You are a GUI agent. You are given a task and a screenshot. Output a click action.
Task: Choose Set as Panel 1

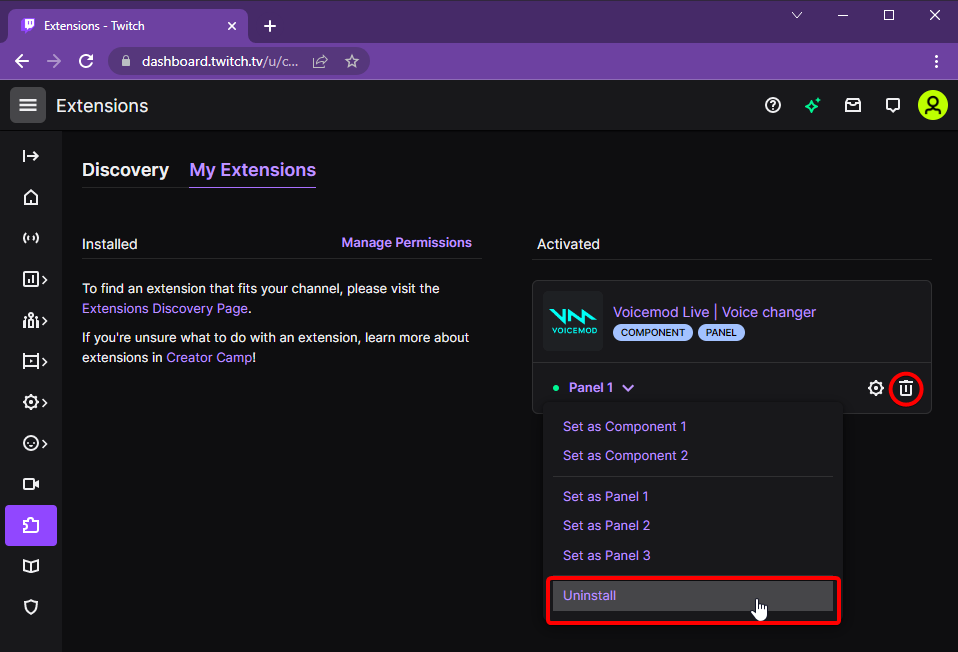point(605,496)
